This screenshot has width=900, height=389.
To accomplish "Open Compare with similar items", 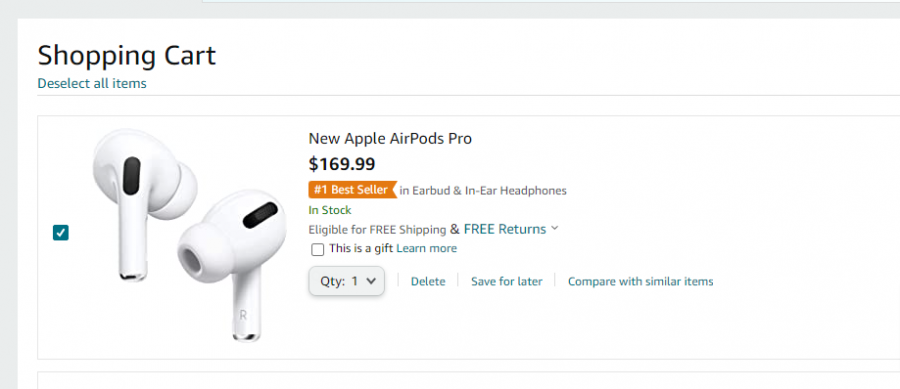I will [x=641, y=282].
